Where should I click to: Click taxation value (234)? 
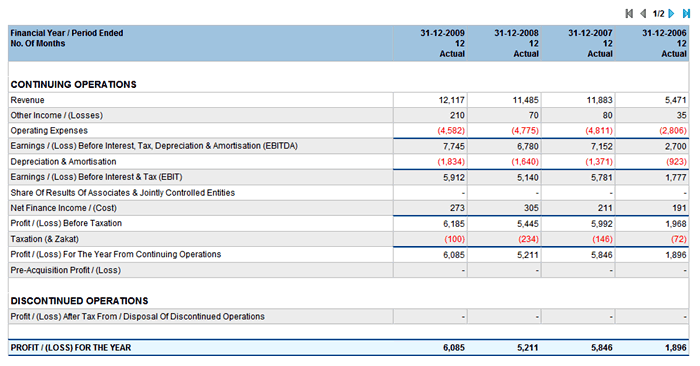pyautogui.click(x=529, y=239)
